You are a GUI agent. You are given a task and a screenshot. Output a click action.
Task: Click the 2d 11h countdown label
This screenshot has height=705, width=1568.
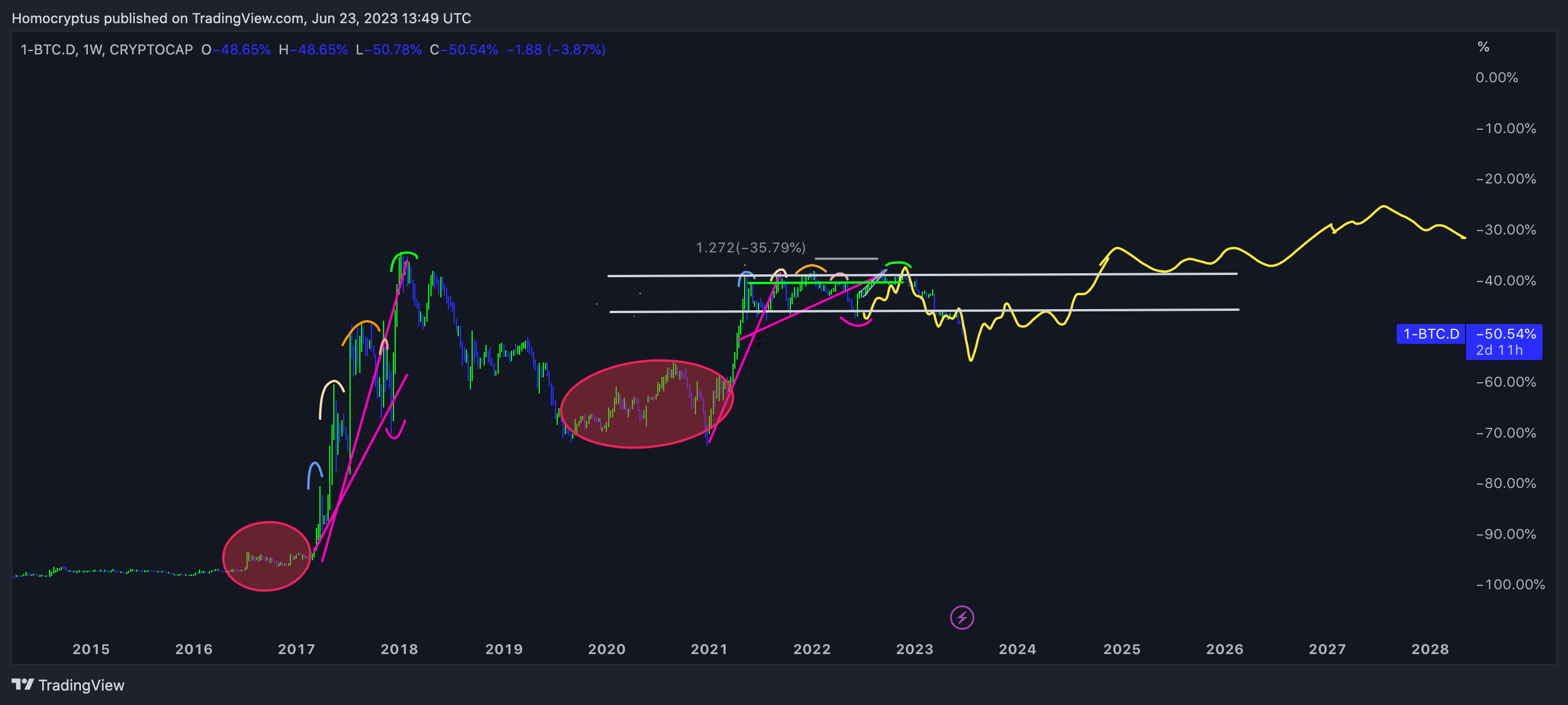coord(1499,350)
